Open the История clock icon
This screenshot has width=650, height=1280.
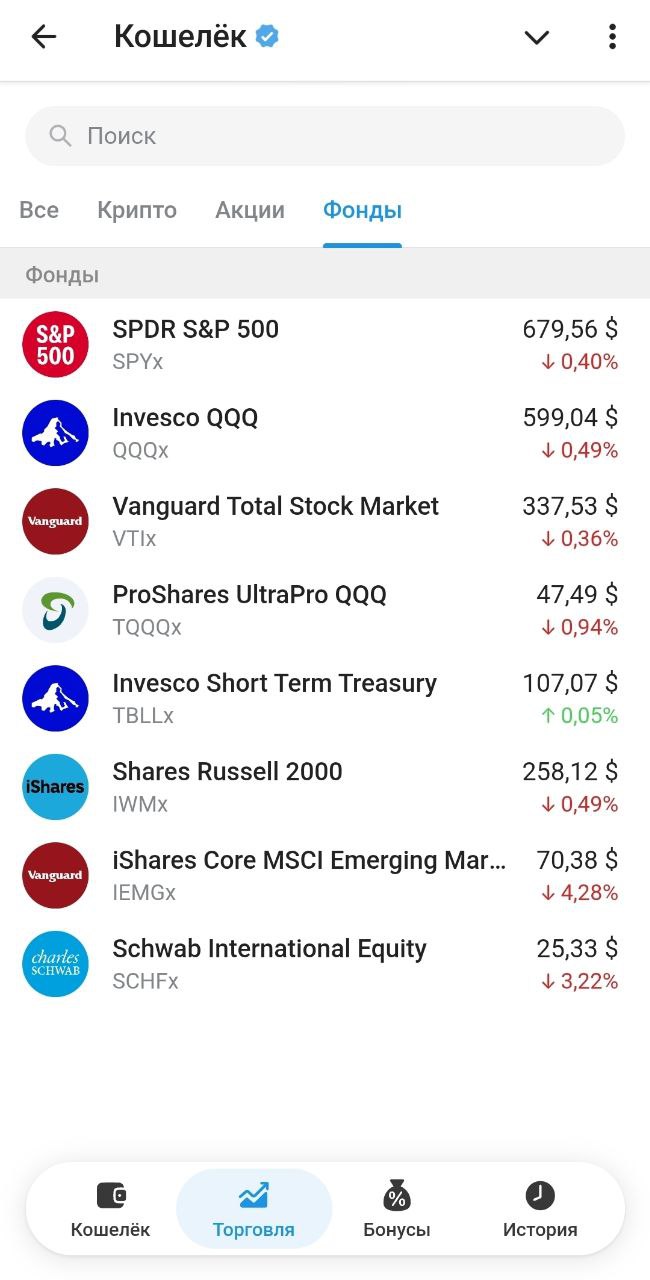pos(539,1196)
